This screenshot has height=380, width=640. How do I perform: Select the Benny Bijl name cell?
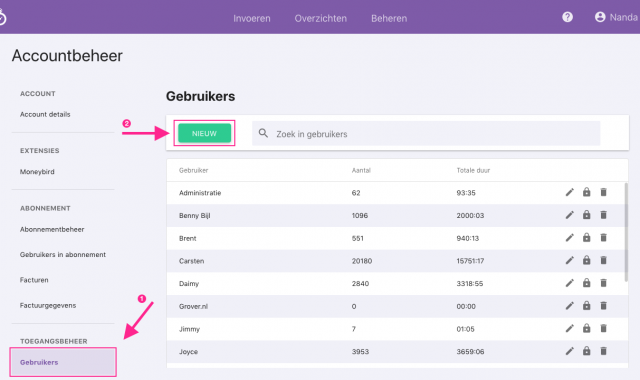pyautogui.click(x=195, y=216)
